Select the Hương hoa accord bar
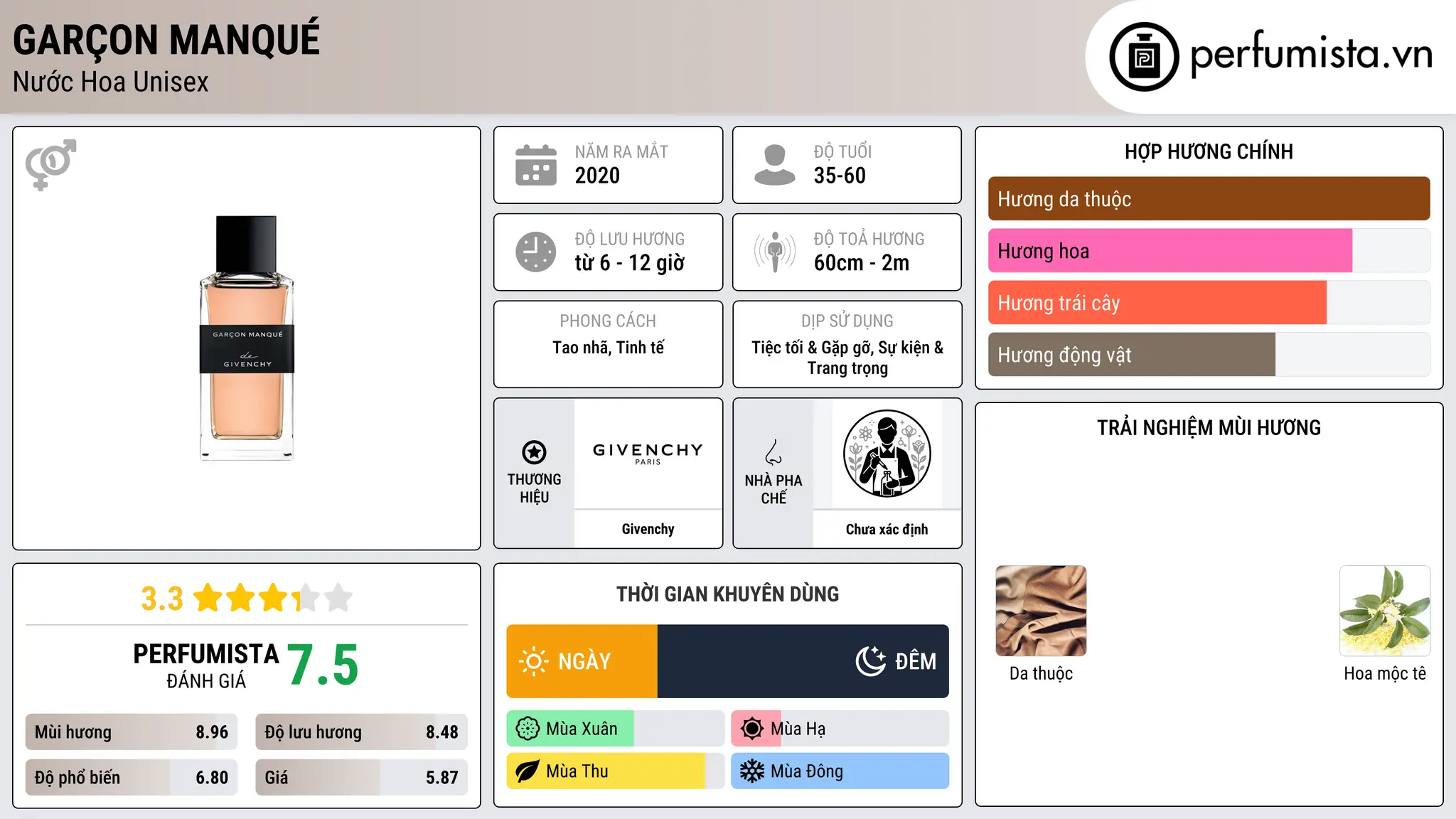The width and height of the screenshot is (1456, 819). [x=1209, y=251]
